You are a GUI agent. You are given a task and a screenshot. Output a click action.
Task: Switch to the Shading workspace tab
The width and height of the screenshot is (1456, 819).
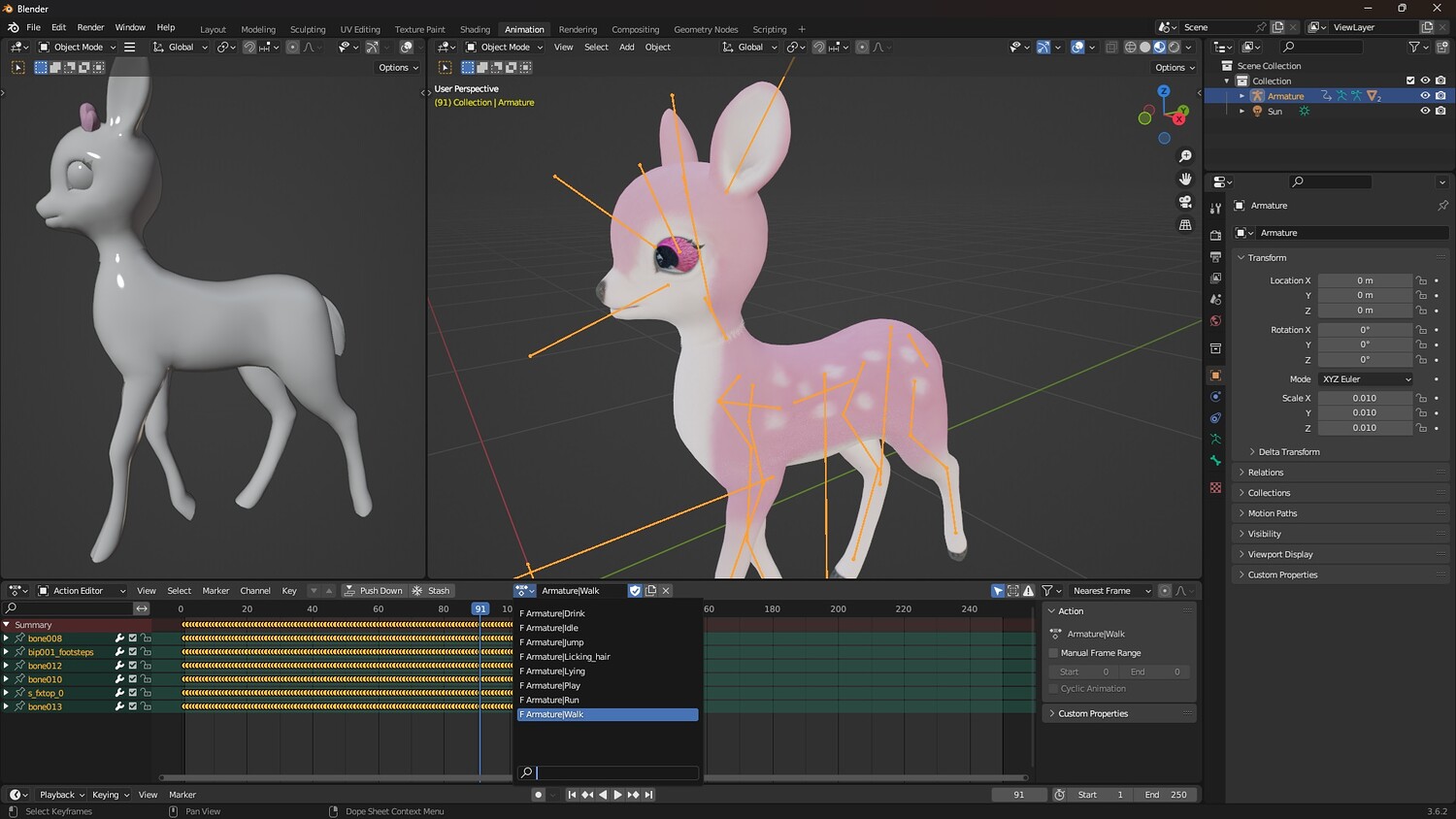pyautogui.click(x=475, y=29)
